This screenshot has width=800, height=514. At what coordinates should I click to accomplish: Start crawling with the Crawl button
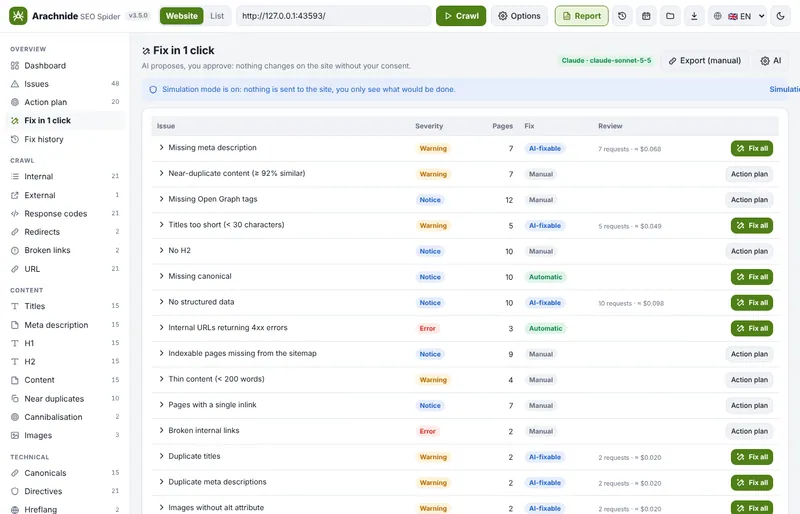tap(461, 16)
